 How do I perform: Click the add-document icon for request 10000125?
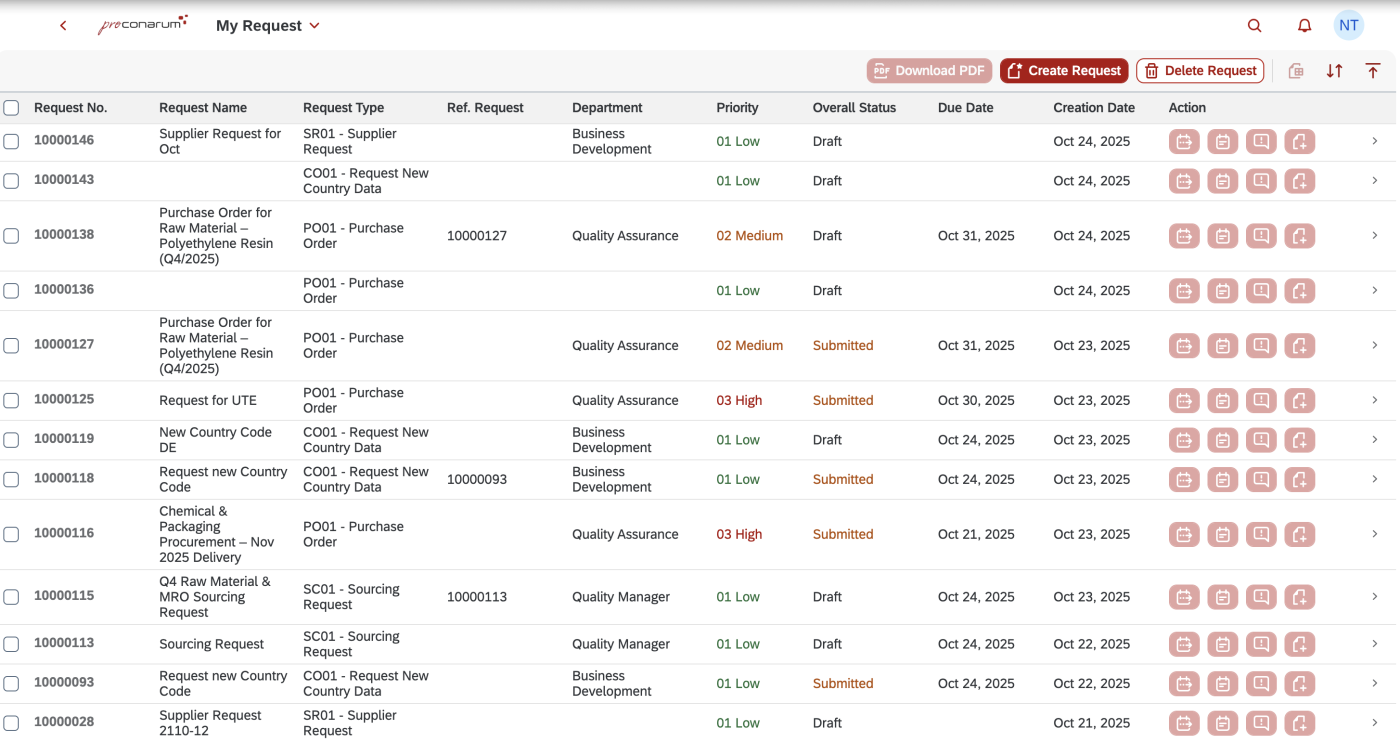(x=1299, y=401)
